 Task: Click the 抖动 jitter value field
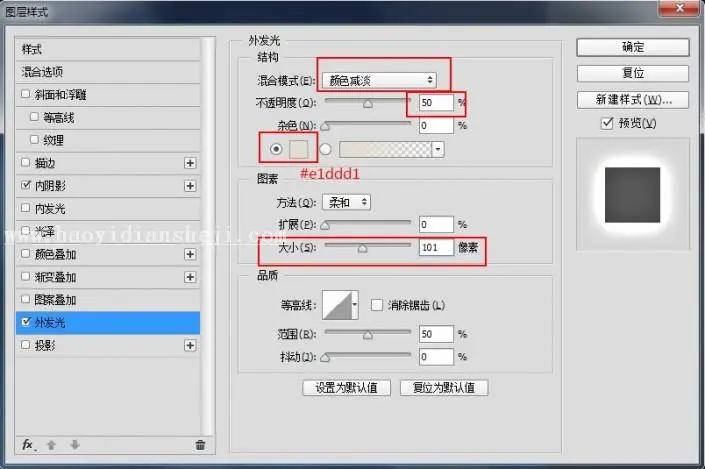pyautogui.click(x=436, y=357)
